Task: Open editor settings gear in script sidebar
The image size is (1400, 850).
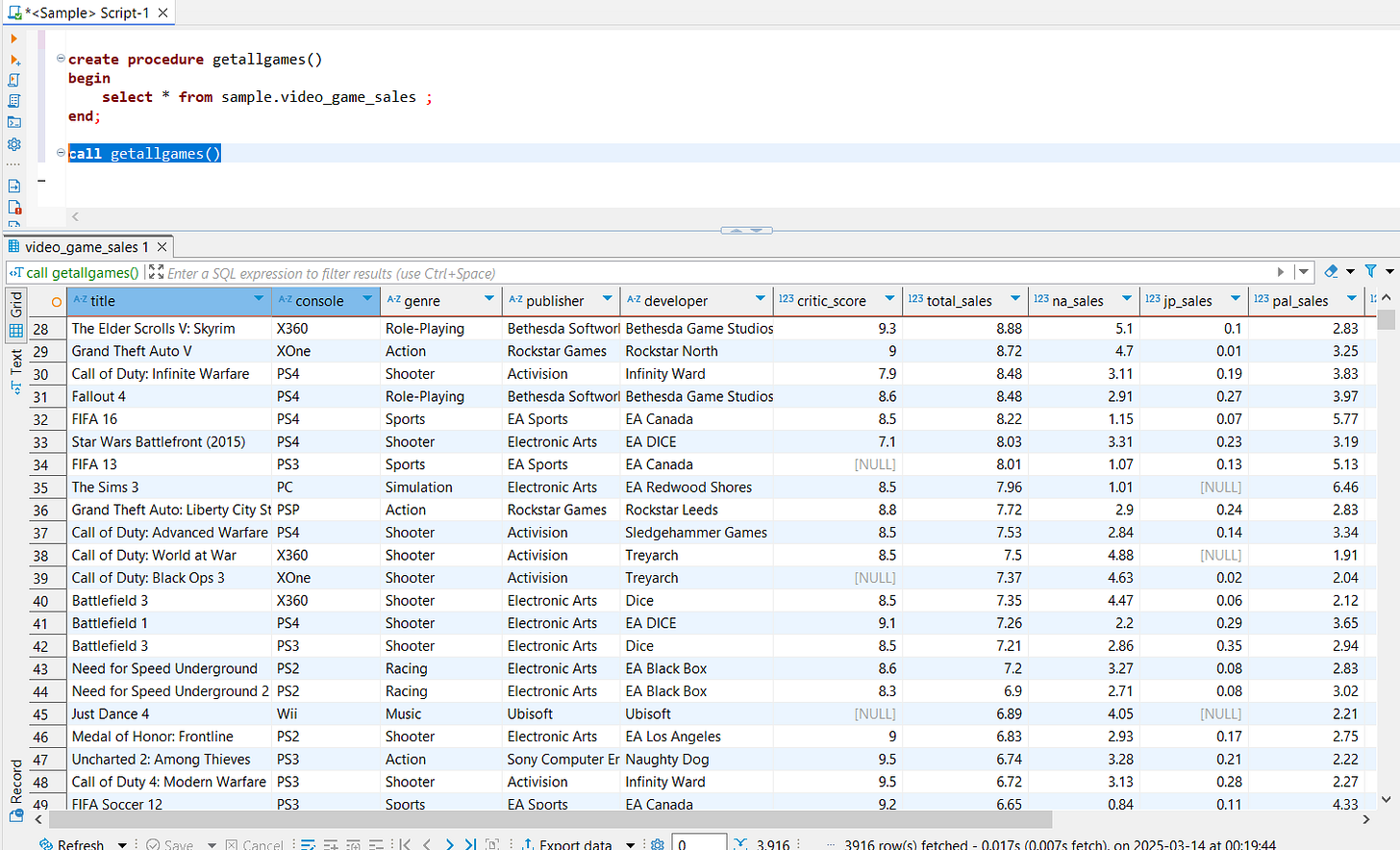Action: tap(14, 144)
